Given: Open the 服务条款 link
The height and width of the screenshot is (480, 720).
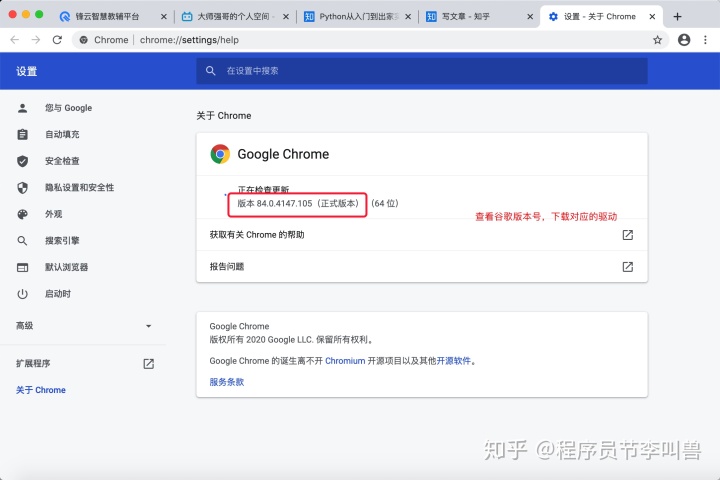Looking at the screenshot, I should pyautogui.click(x=226, y=382).
